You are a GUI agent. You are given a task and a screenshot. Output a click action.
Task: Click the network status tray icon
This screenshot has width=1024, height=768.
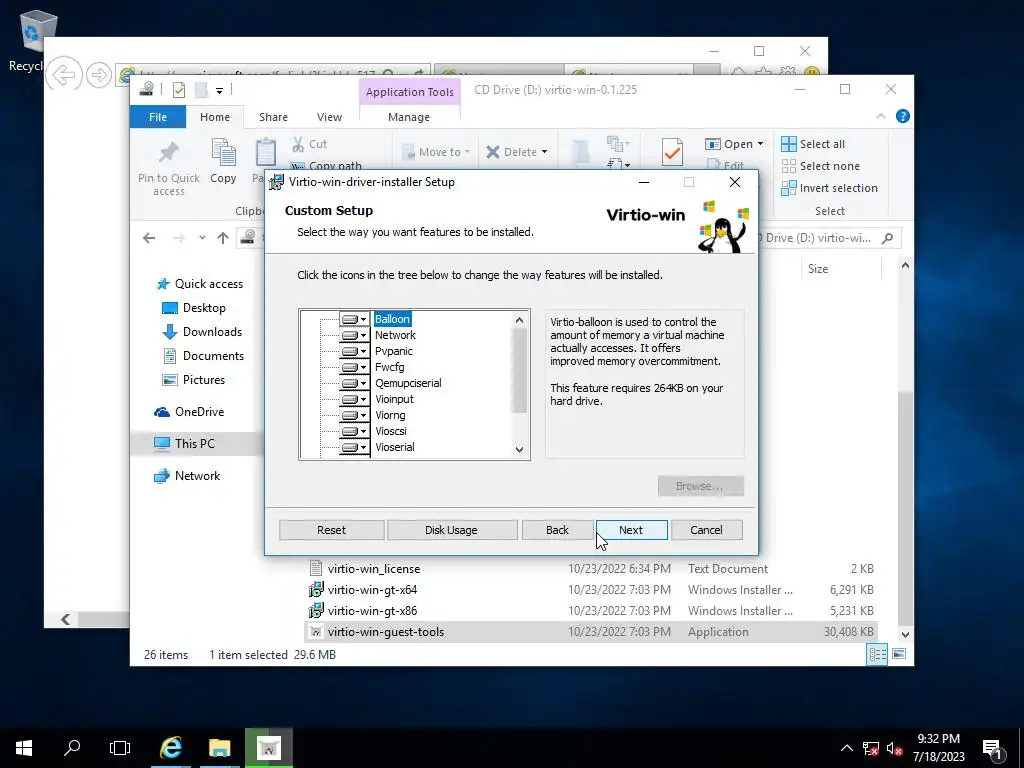871,748
